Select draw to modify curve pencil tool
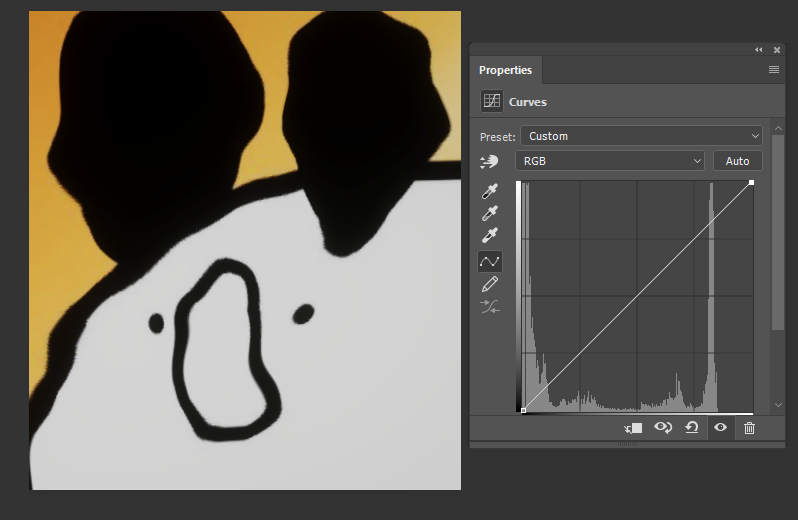Screen dimensions: 798x520 490,284
